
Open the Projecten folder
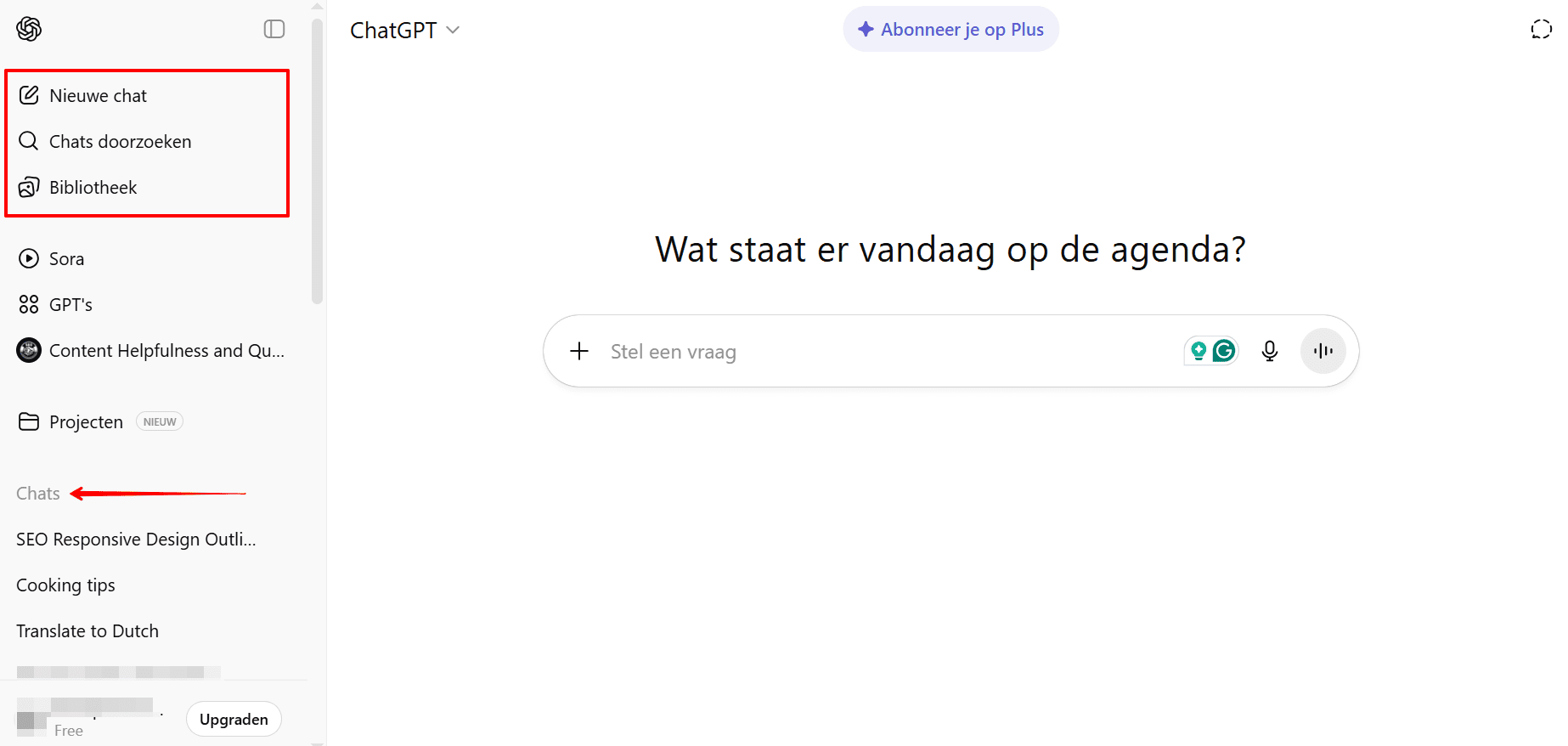tap(85, 422)
